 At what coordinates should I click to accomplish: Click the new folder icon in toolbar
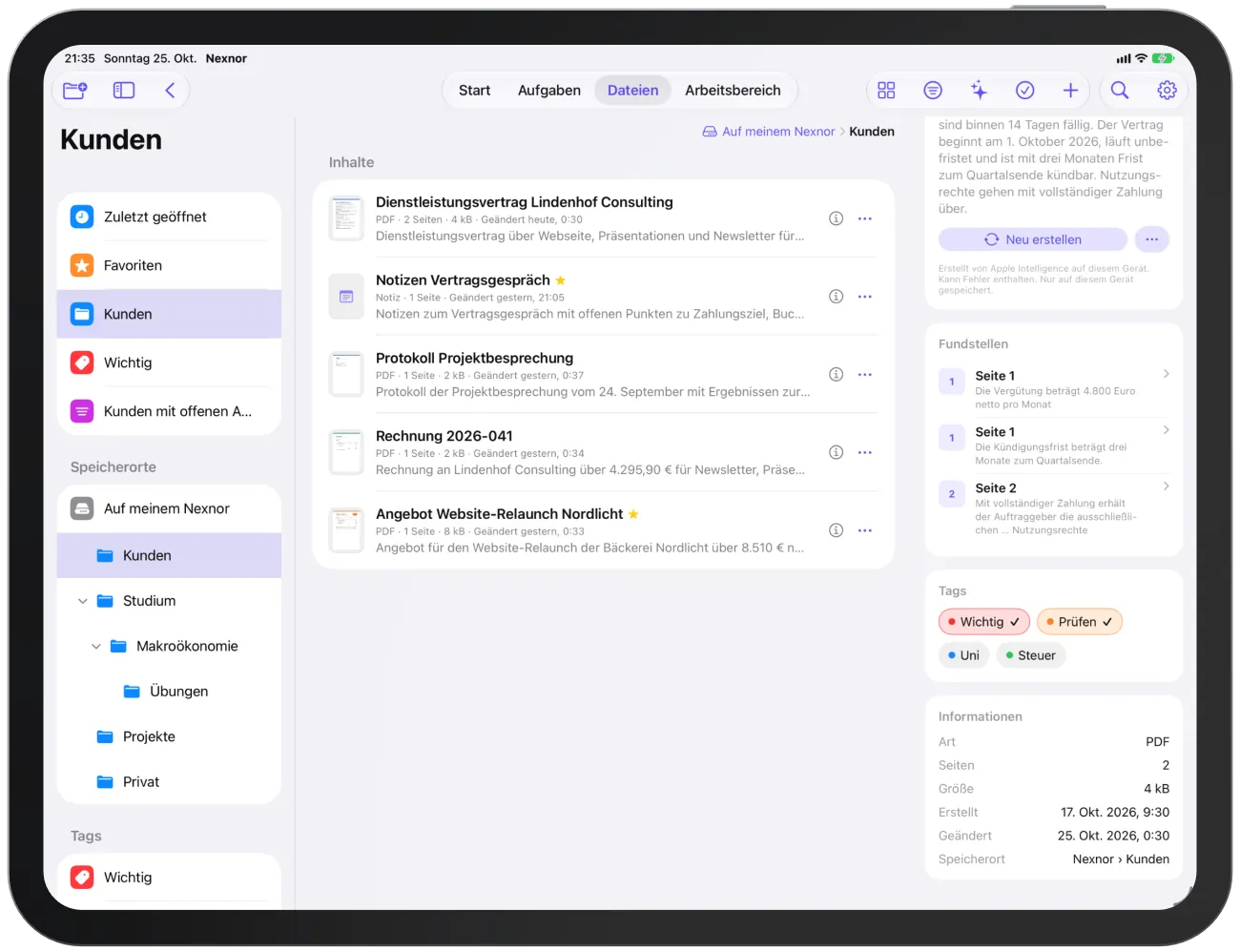[x=74, y=91]
